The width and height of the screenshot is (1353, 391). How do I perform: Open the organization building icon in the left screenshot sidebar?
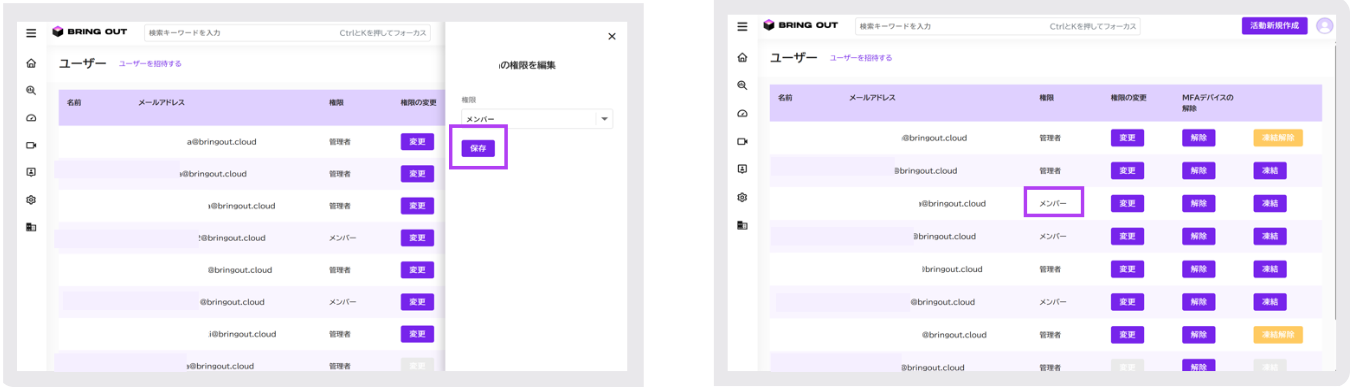(31, 227)
